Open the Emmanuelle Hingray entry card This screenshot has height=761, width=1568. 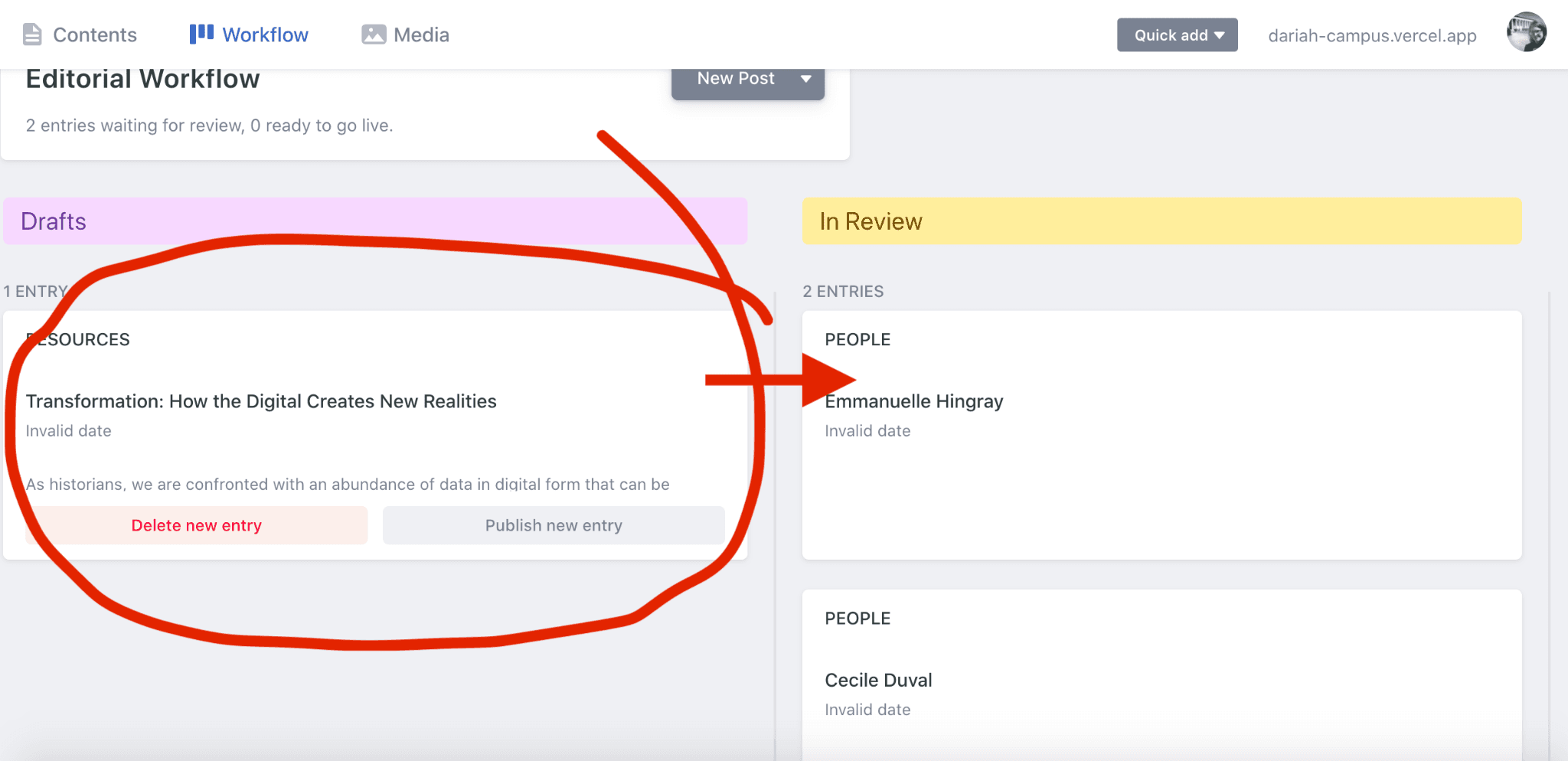[x=913, y=402]
